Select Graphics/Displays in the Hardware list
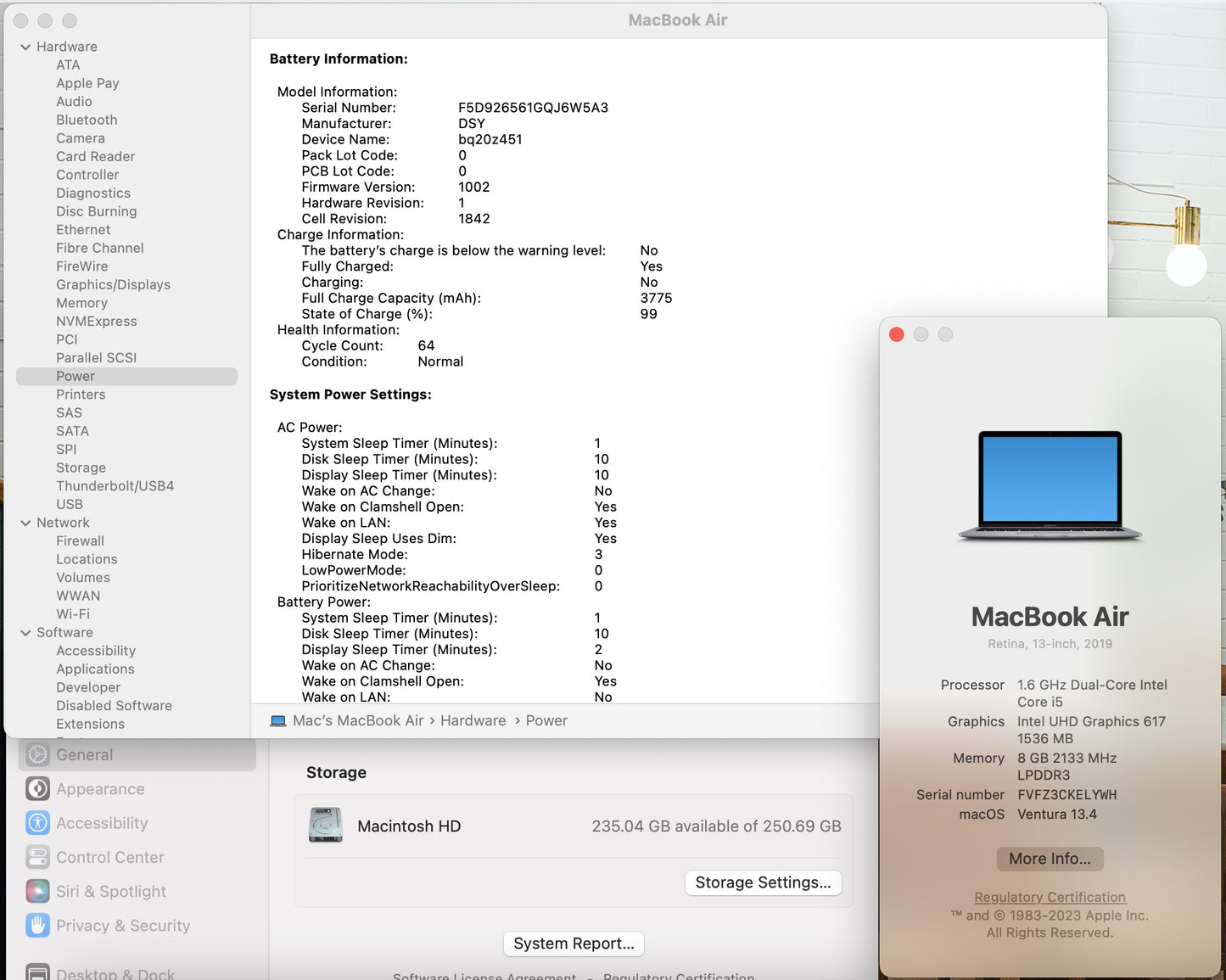The width and height of the screenshot is (1226, 980). [x=113, y=285]
